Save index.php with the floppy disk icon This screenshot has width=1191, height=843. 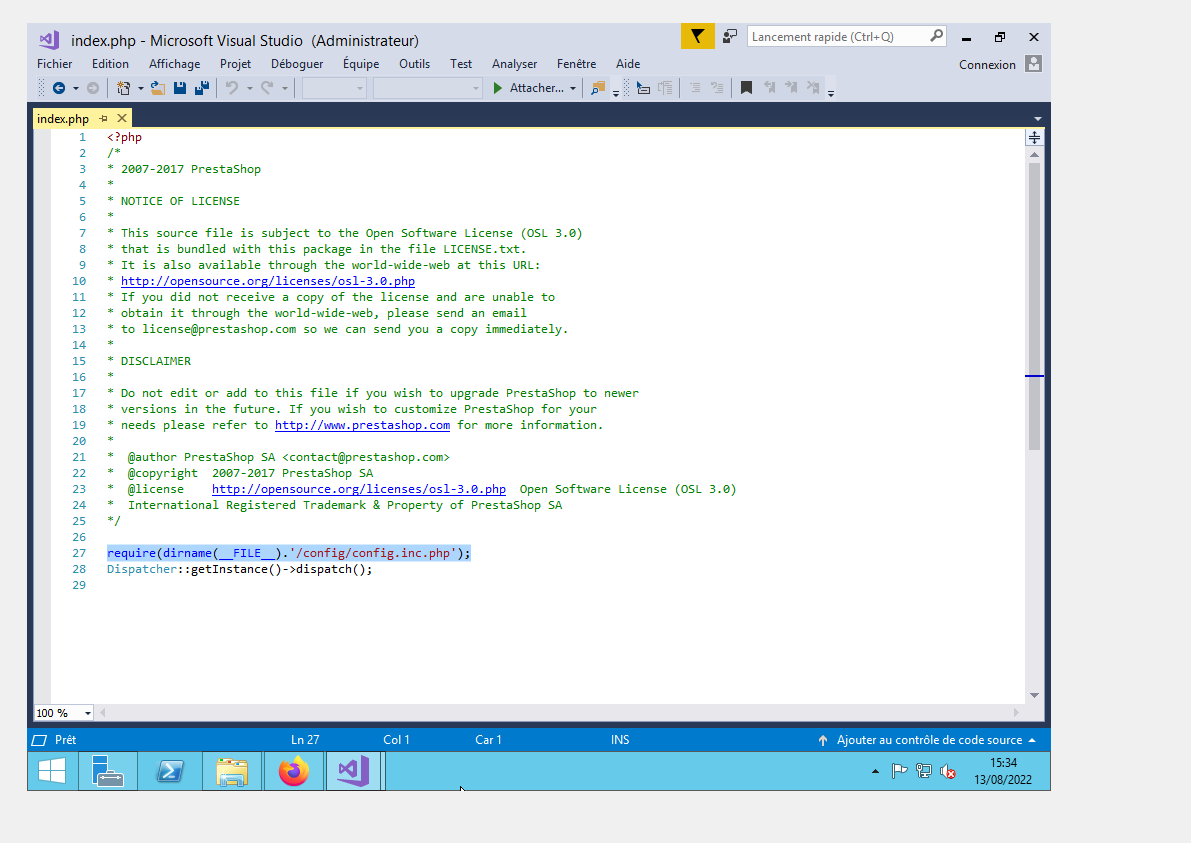tap(180, 88)
